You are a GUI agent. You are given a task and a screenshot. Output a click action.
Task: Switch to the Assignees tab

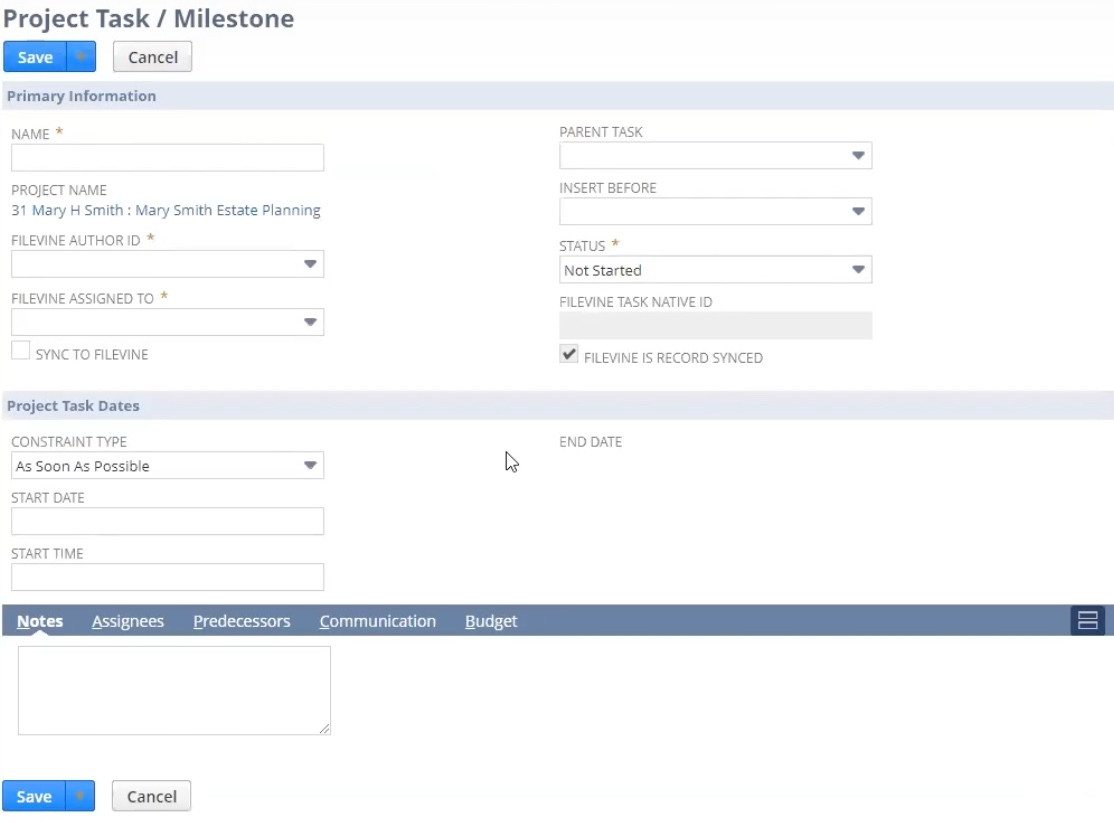point(128,621)
